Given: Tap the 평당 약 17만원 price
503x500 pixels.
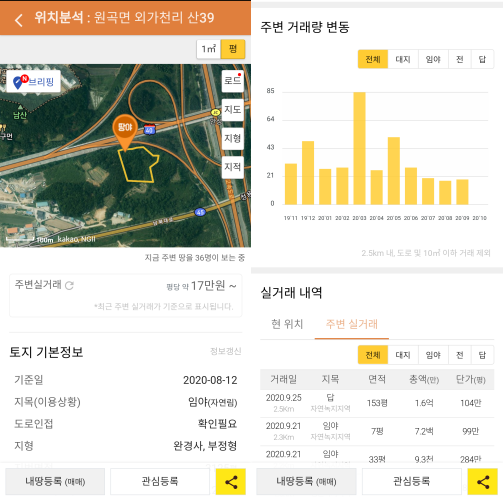Looking at the screenshot, I should (x=201, y=286).
